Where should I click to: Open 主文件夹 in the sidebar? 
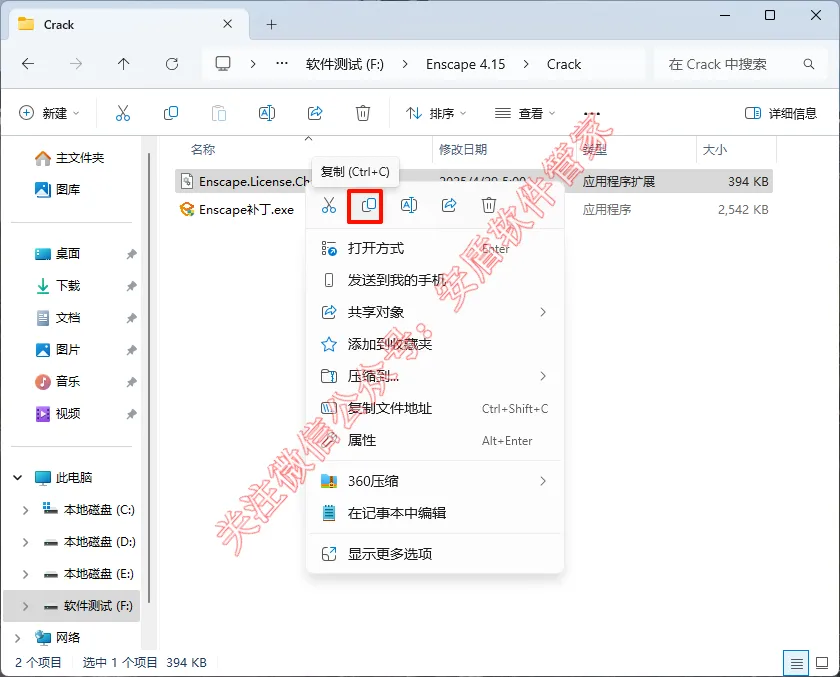(x=70, y=158)
